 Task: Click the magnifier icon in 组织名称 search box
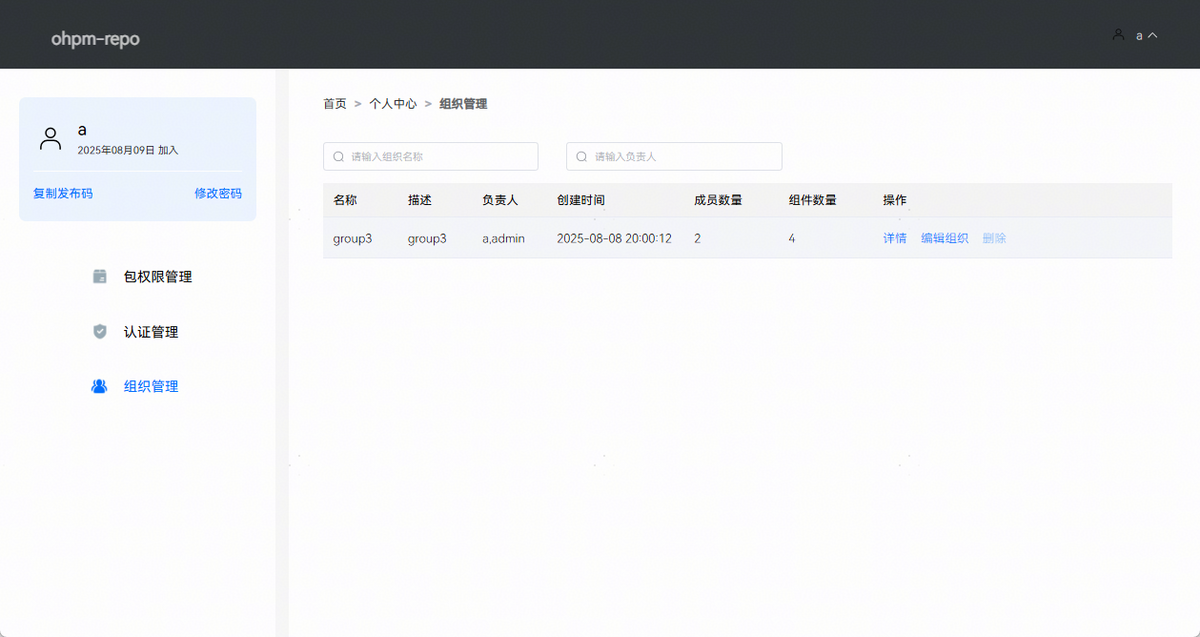tap(339, 157)
